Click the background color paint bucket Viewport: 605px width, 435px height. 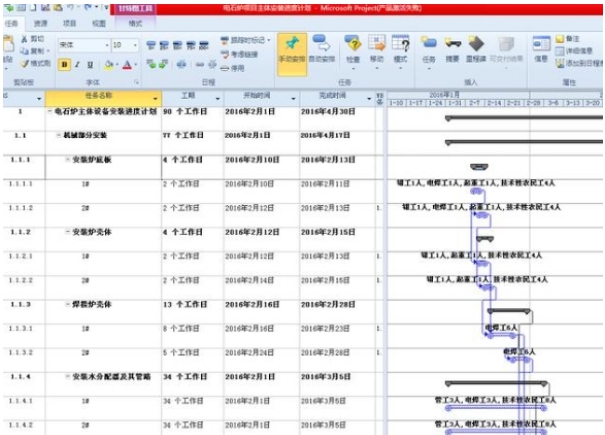(108, 65)
